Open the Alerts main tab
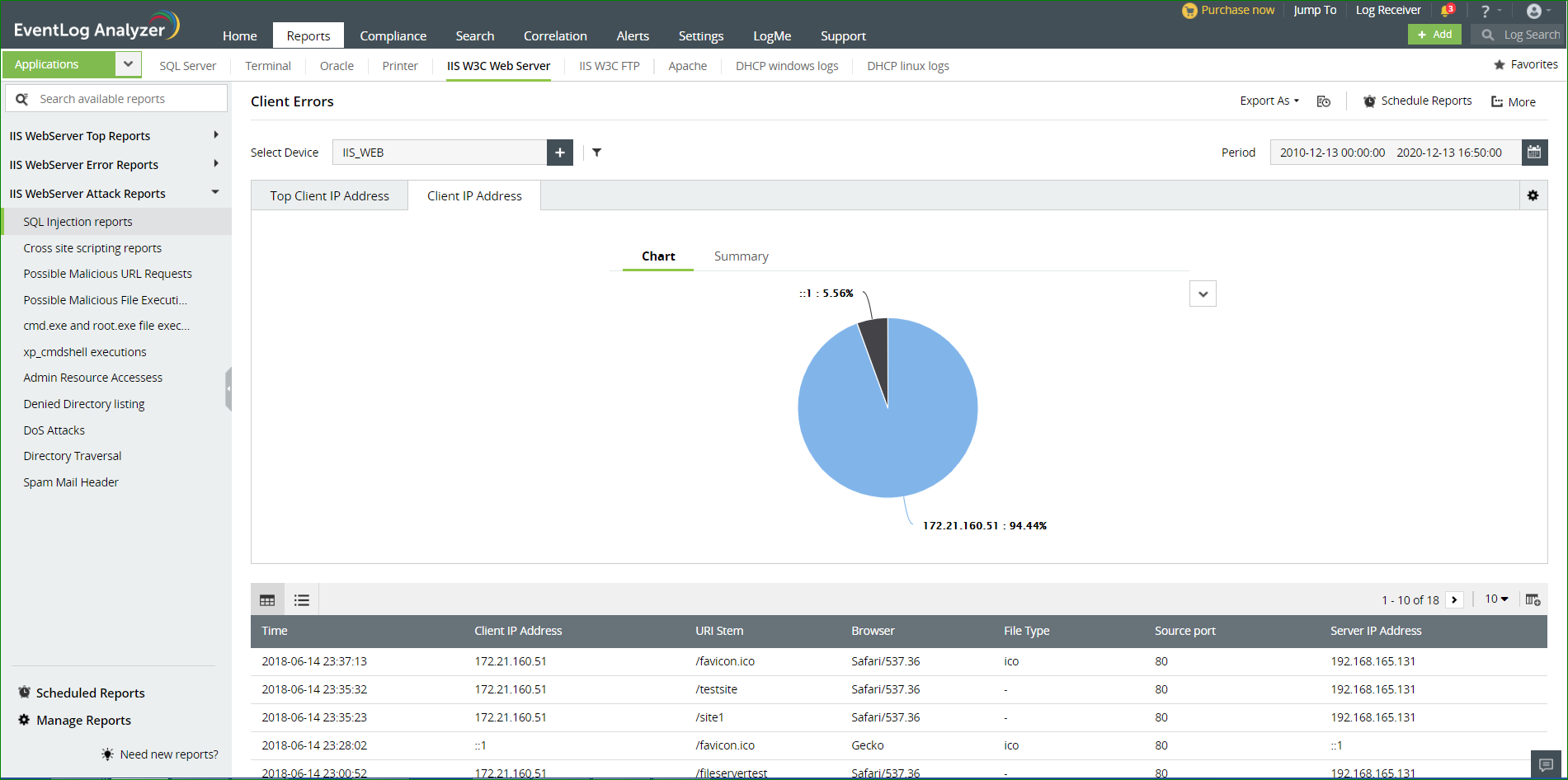Screen dimensions: 1568x780 (633, 35)
